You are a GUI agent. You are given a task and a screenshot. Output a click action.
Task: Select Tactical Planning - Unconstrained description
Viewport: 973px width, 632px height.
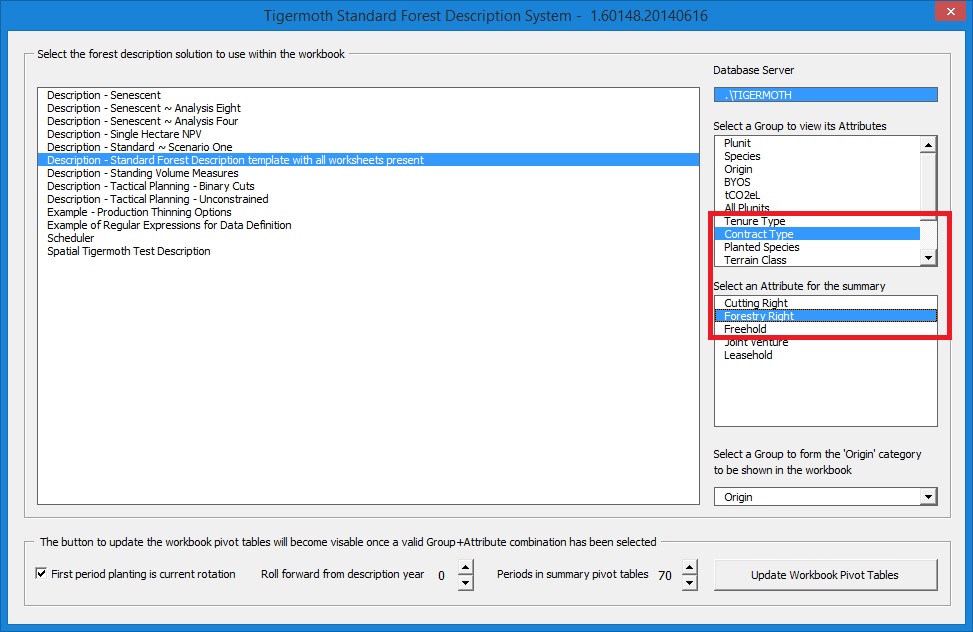368,199
